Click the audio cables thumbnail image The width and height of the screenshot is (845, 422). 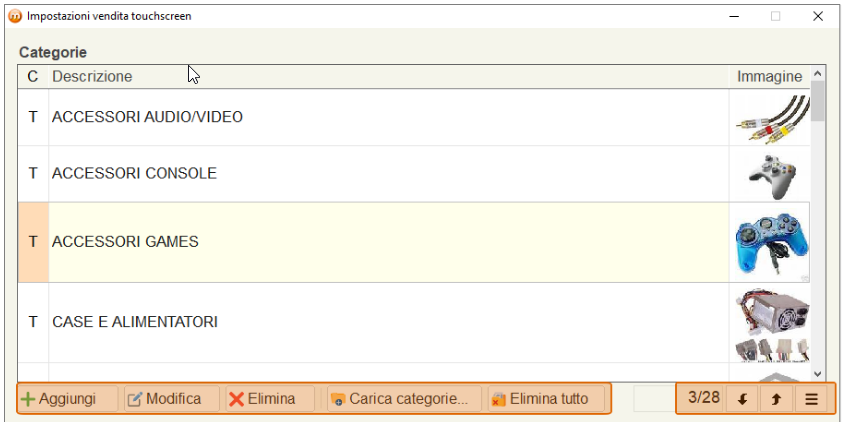[x=772, y=118]
